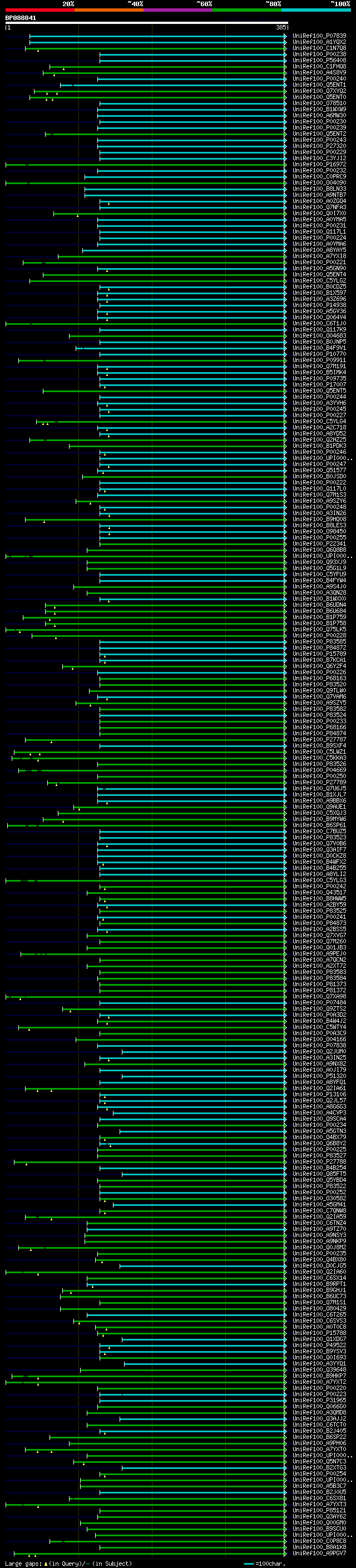The width and height of the screenshot is (356, 1568).
Task: Click the green ~80% identity scale segment
Action: click(x=247, y=10)
